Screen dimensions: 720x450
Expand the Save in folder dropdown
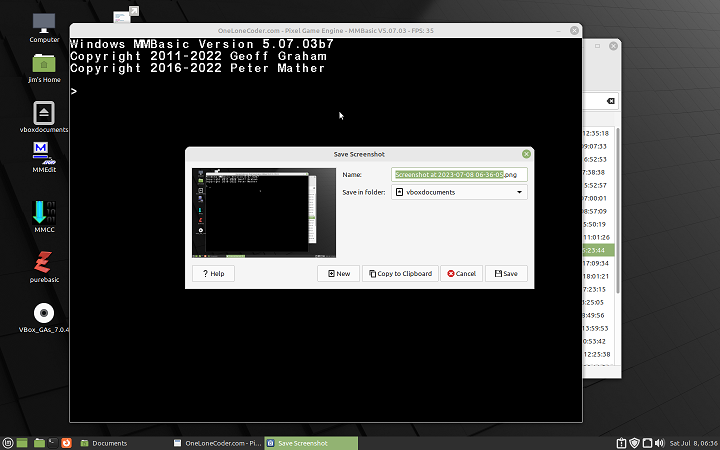point(459,192)
